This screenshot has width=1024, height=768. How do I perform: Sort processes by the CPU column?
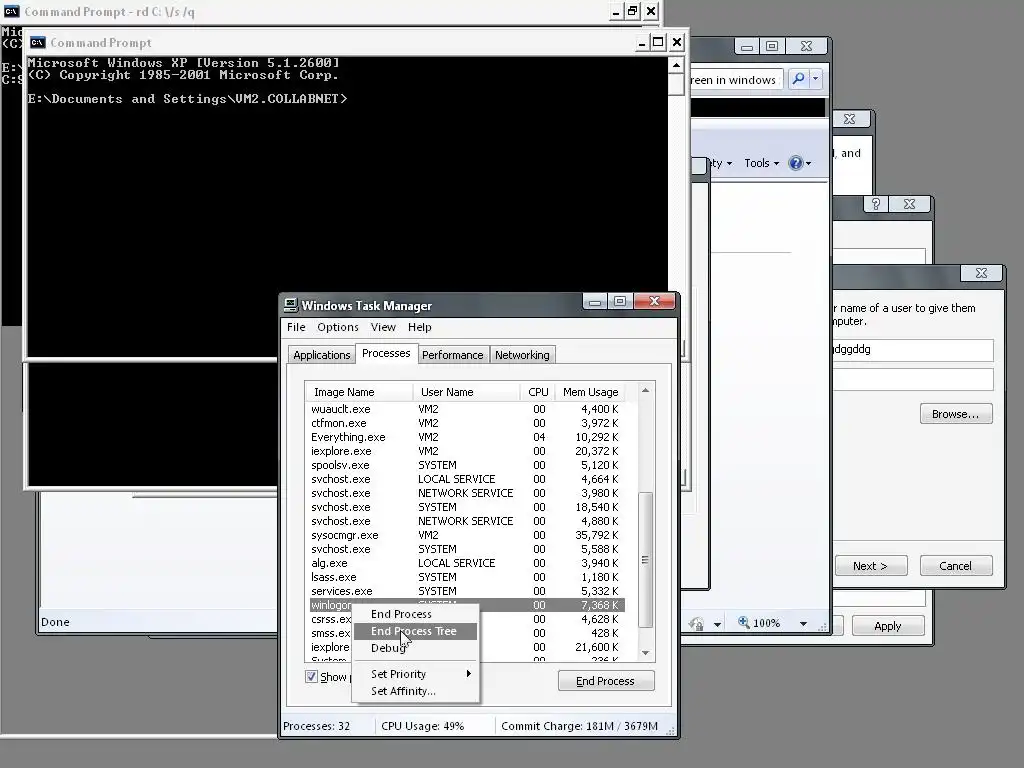click(537, 392)
